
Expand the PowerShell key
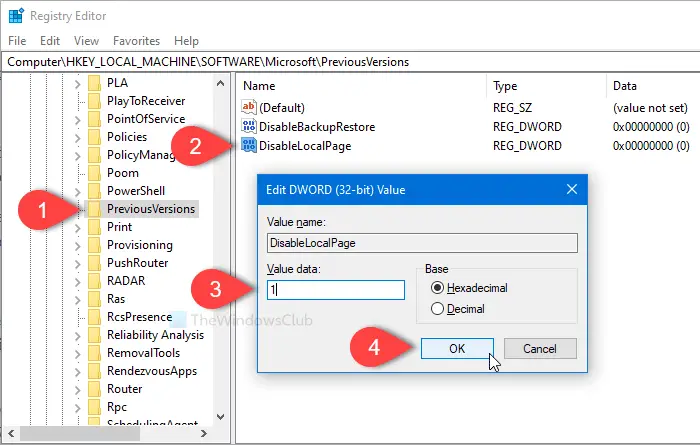(x=78, y=191)
